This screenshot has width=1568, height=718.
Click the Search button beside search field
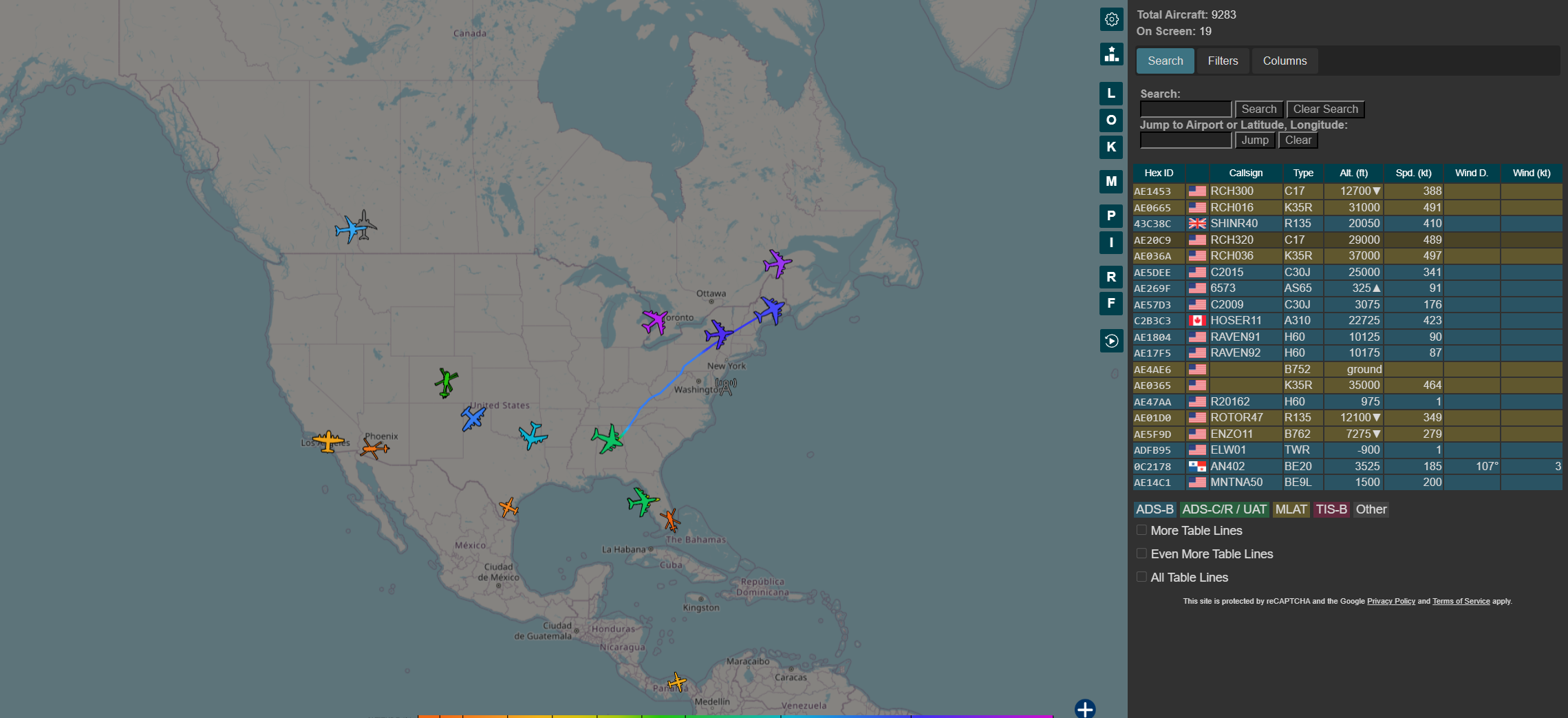1258,109
